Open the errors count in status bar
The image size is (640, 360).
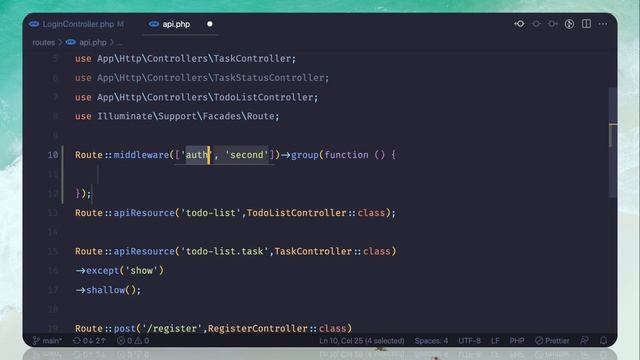pos(124,340)
